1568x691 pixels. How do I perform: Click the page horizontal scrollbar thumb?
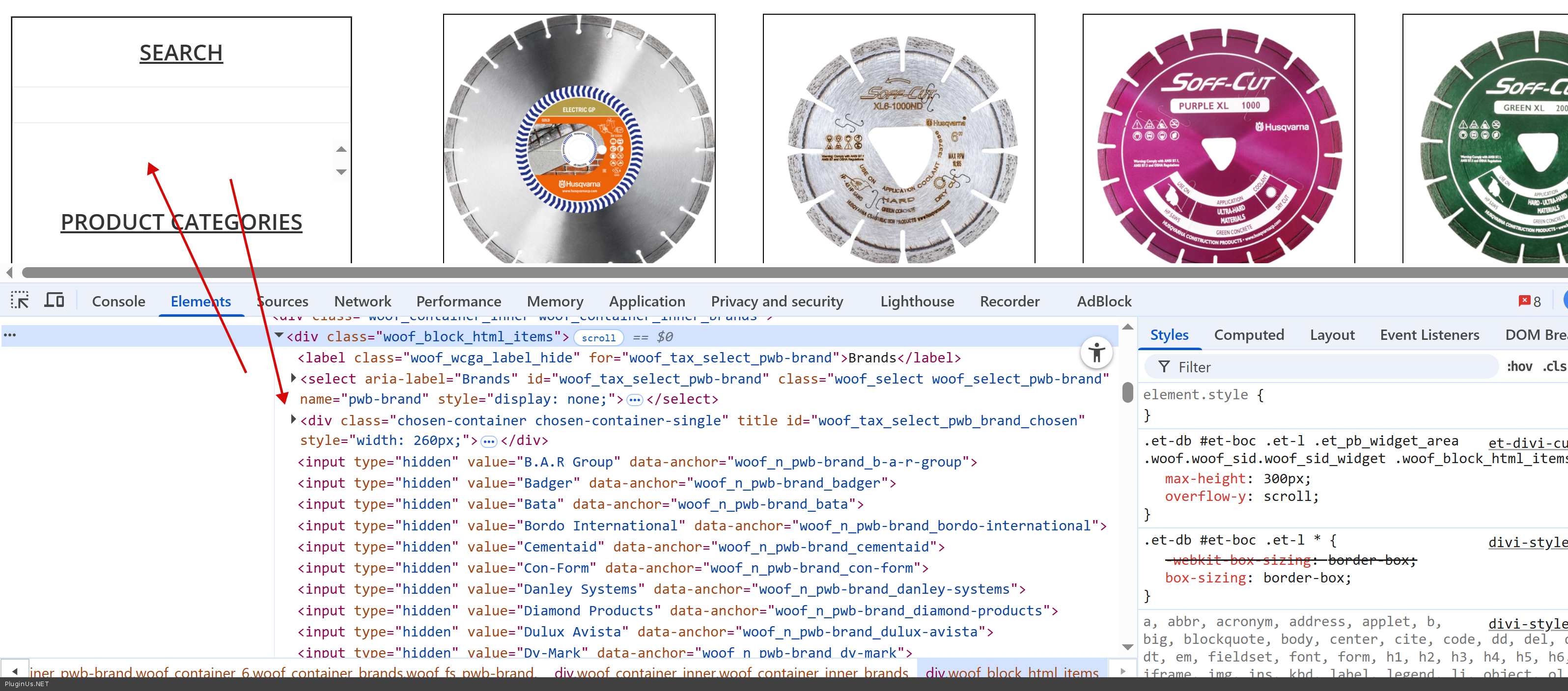(x=791, y=272)
